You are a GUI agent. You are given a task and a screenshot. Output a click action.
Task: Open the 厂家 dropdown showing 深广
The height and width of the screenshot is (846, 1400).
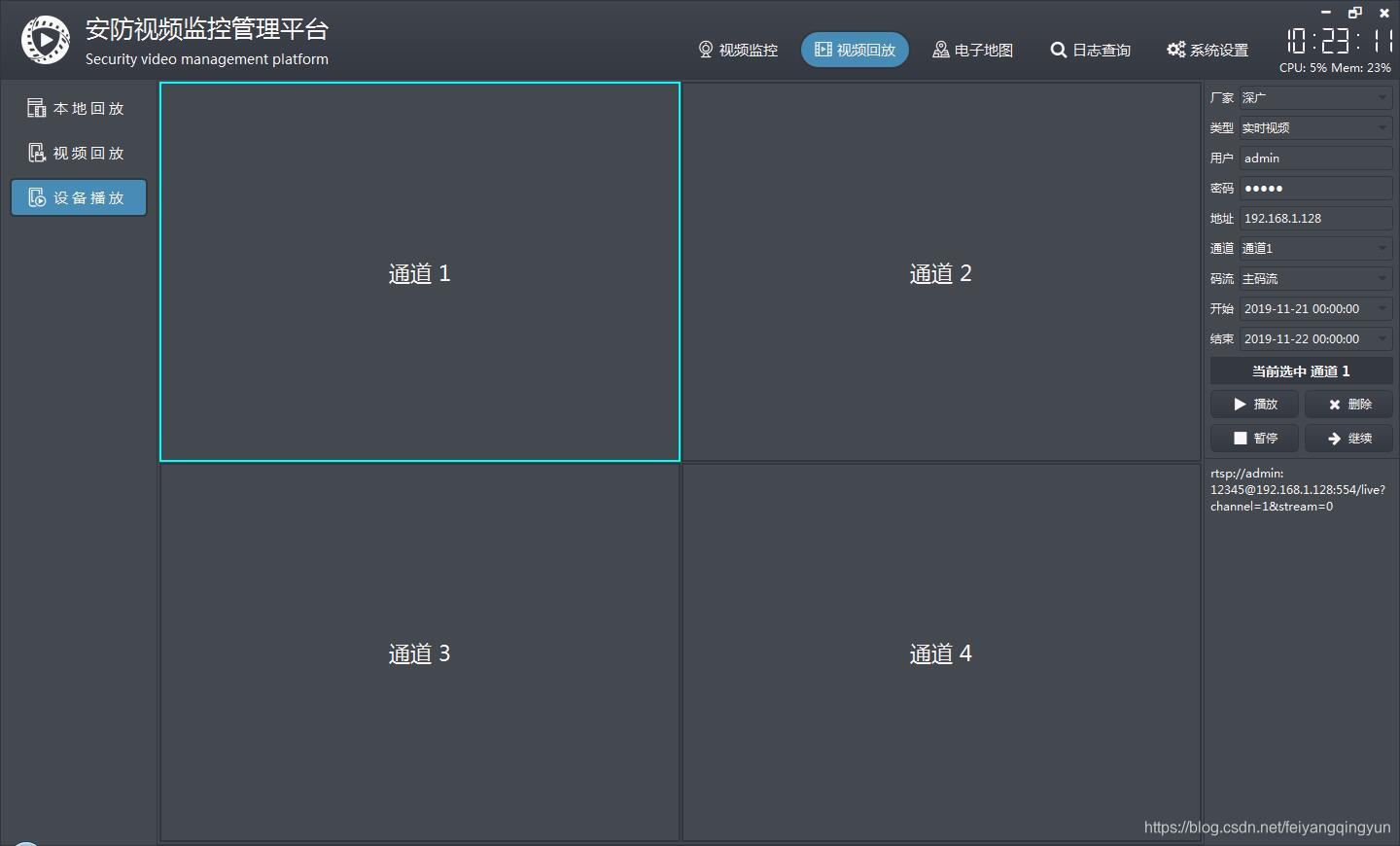point(1316,97)
